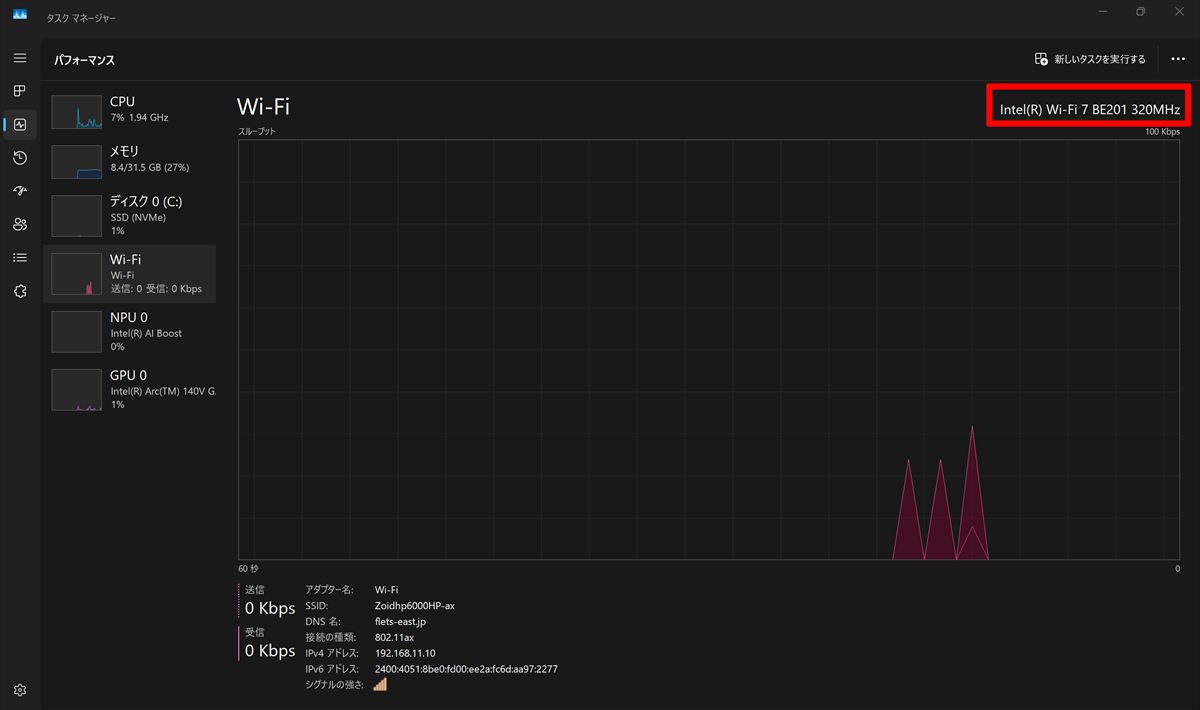Click the スループット graph label
This screenshot has width=1200, height=710.
click(x=257, y=131)
